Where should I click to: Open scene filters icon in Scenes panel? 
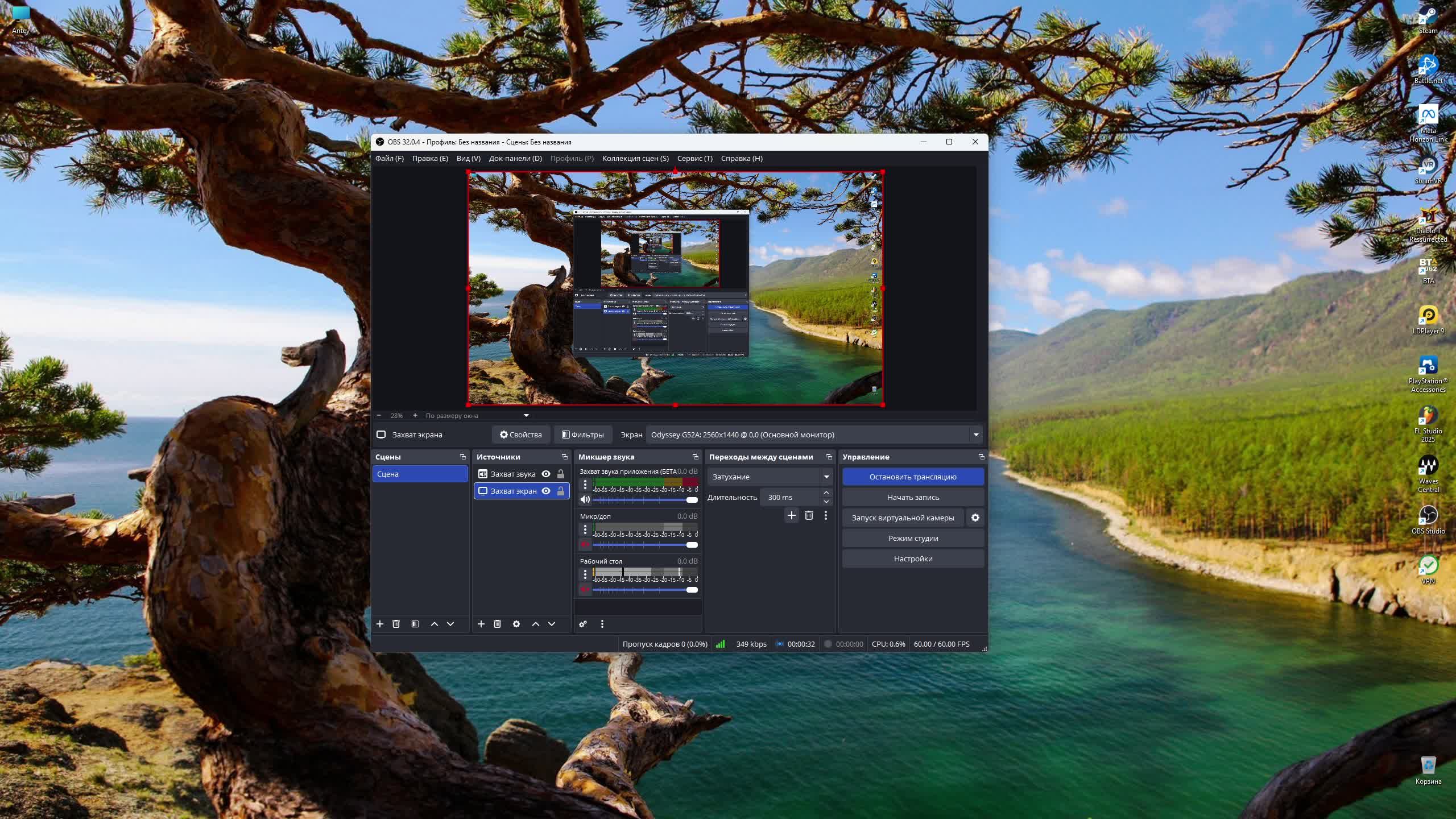pyautogui.click(x=415, y=624)
